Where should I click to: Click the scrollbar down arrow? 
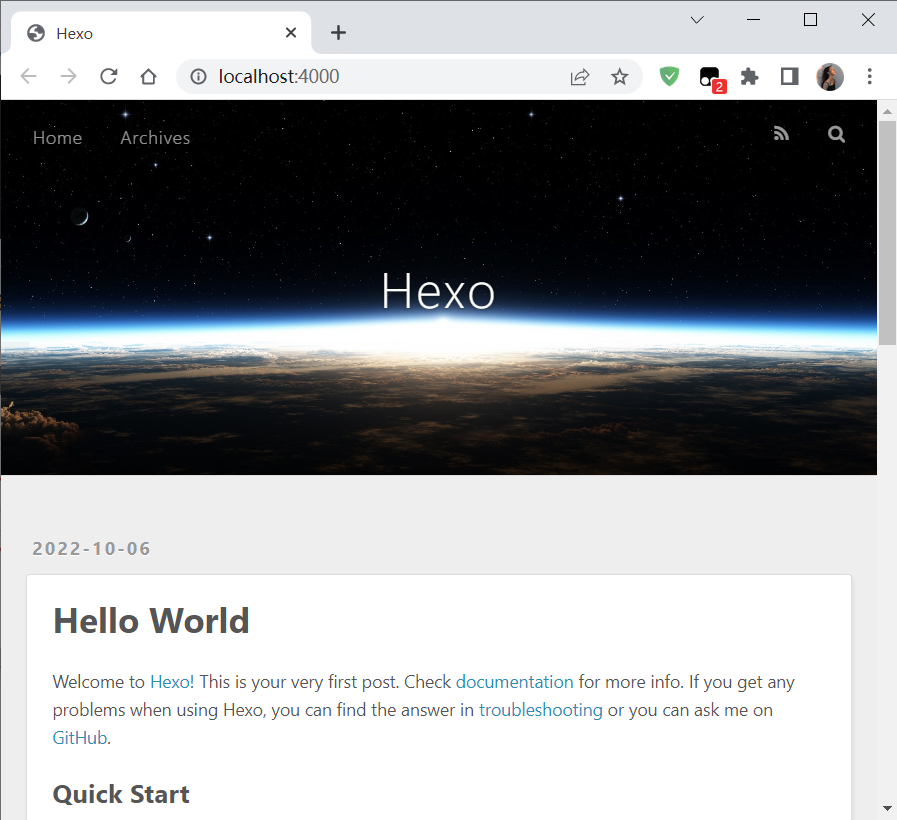pyautogui.click(x=887, y=809)
